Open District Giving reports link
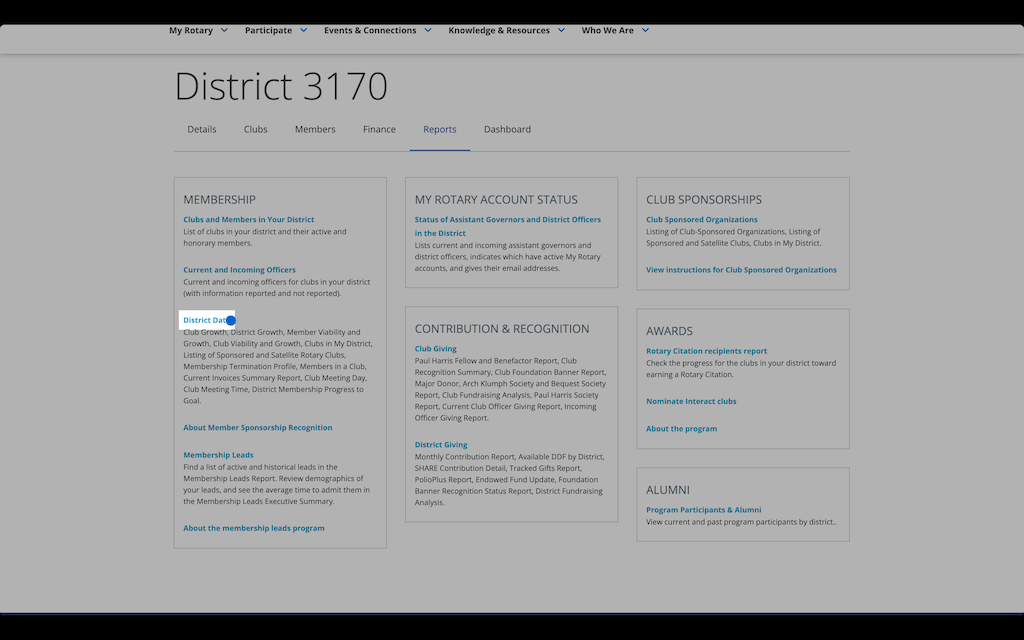 click(441, 445)
